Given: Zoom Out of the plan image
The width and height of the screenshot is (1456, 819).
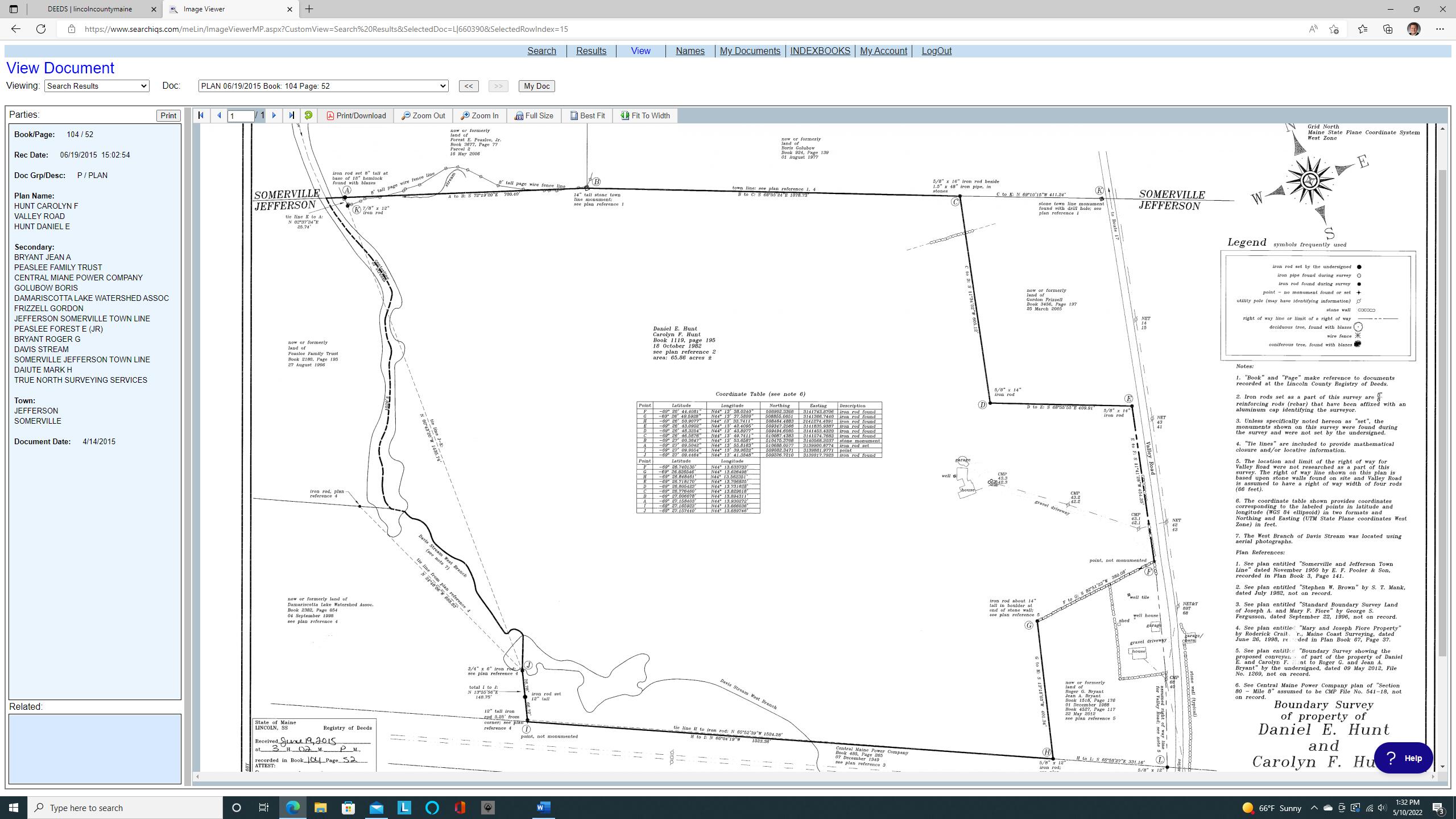Looking at the screenshot, I should [x=424, y=115].
